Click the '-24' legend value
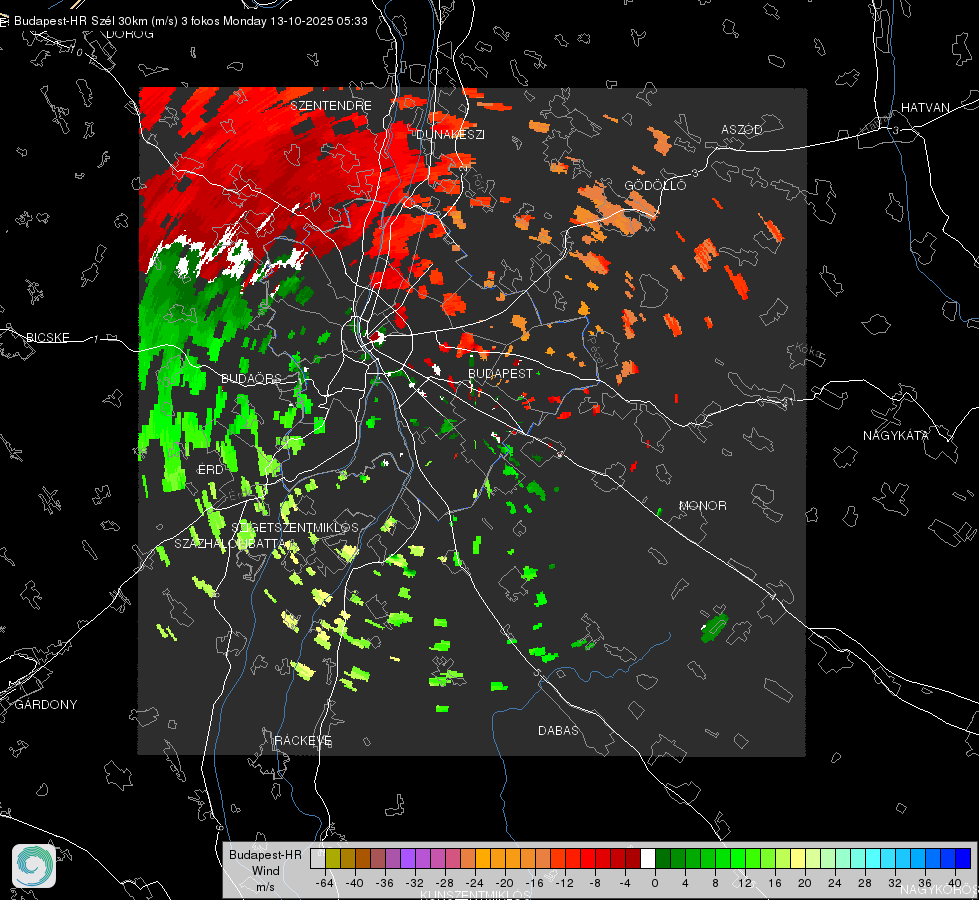 (474, 883)
